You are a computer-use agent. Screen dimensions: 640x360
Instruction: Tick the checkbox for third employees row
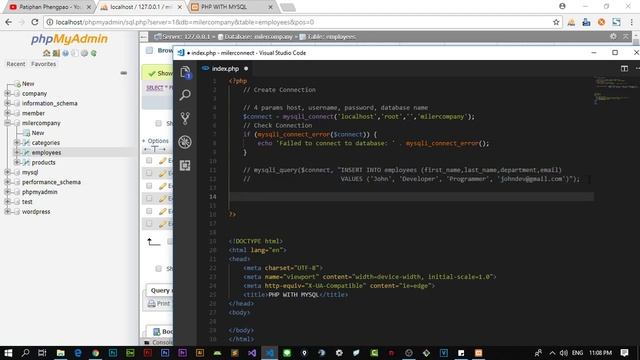click(x=149, y=186)
